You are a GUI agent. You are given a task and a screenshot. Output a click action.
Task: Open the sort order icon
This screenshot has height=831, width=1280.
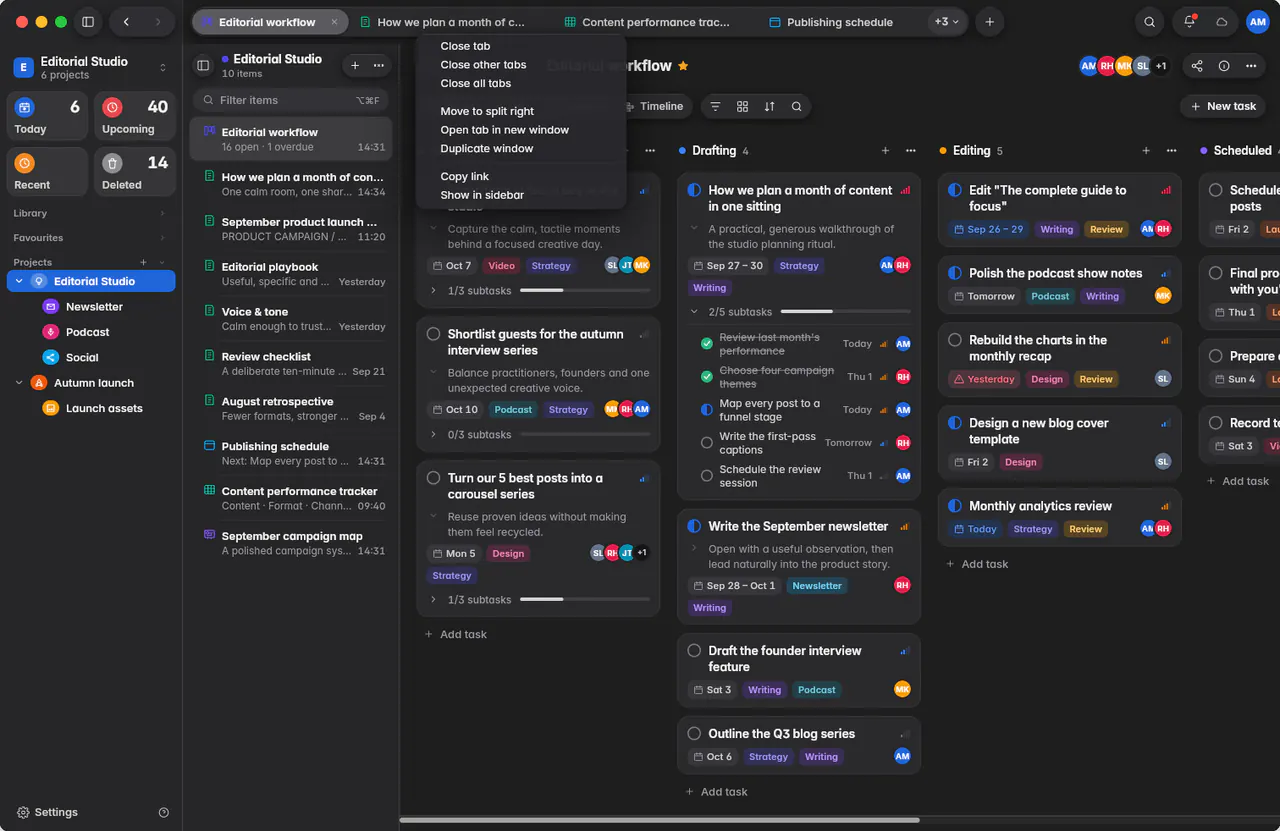tap(769, 106)
